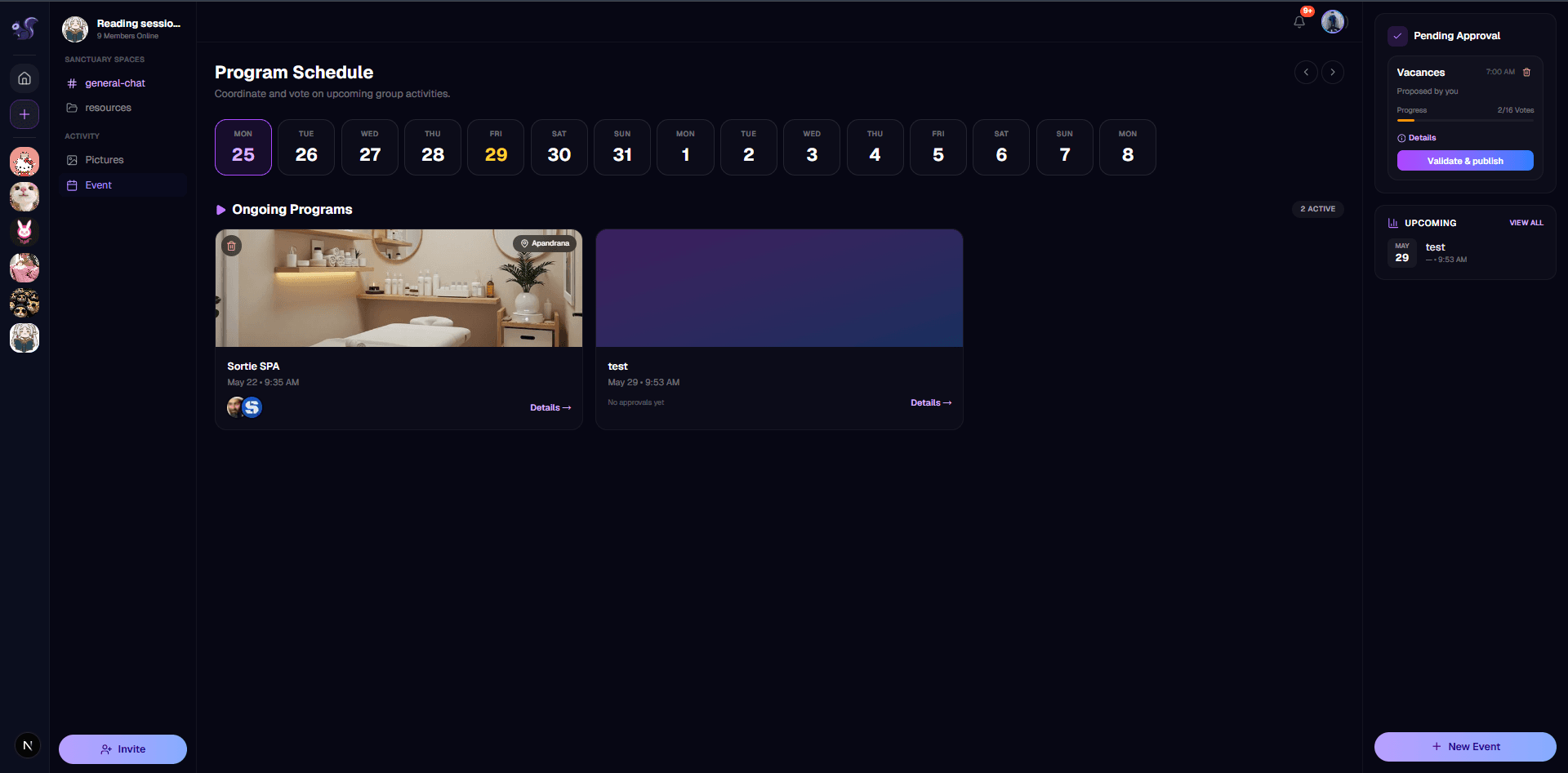Add a new space with plus icon
The image size is (1568, 773).
click(24, 114)
